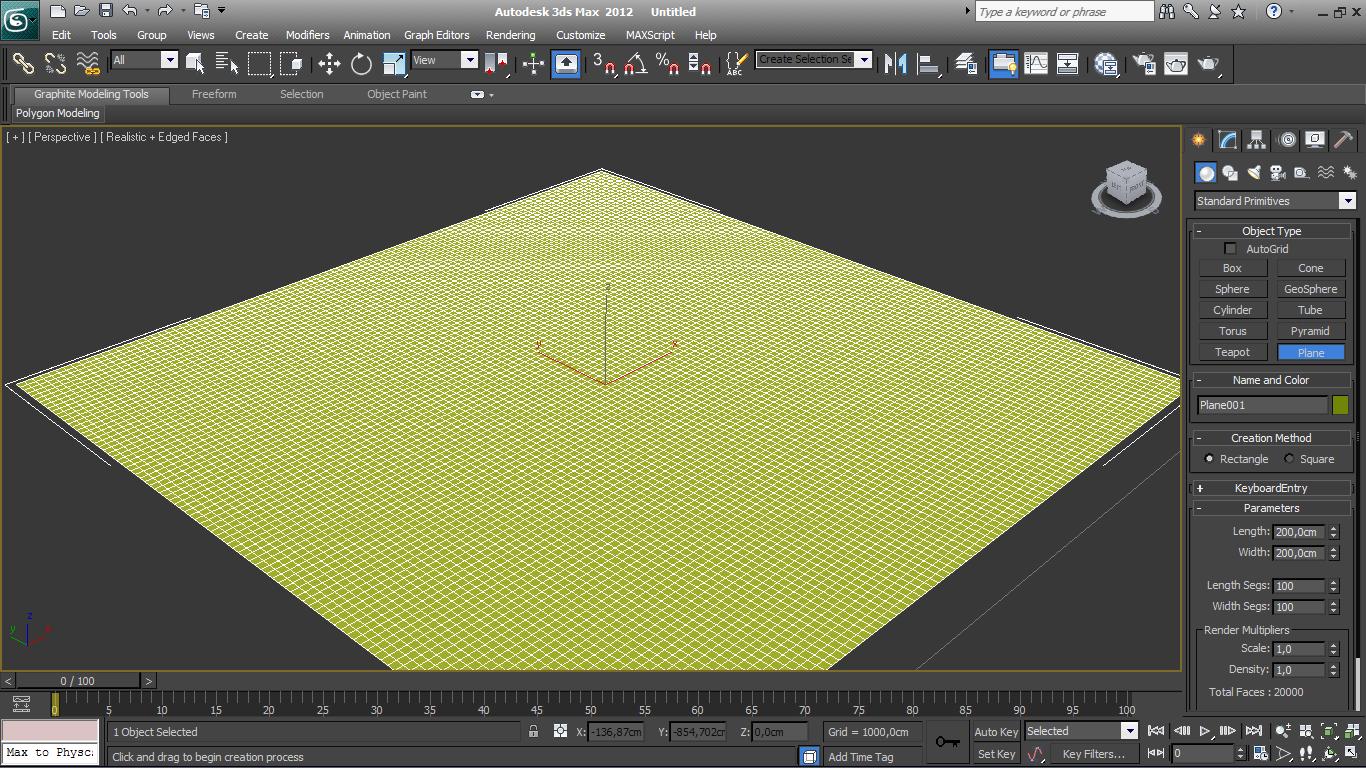Choose the Select Object tool

click(195, 64)
